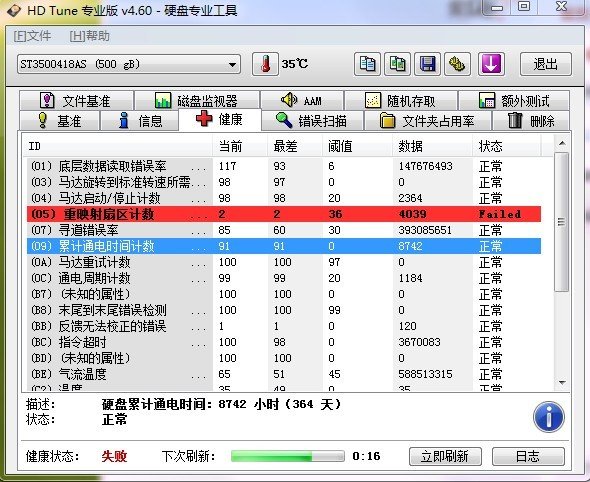Switch to the 信息 tab
This screenshot has height=482, width=590.
click(139, 121)
